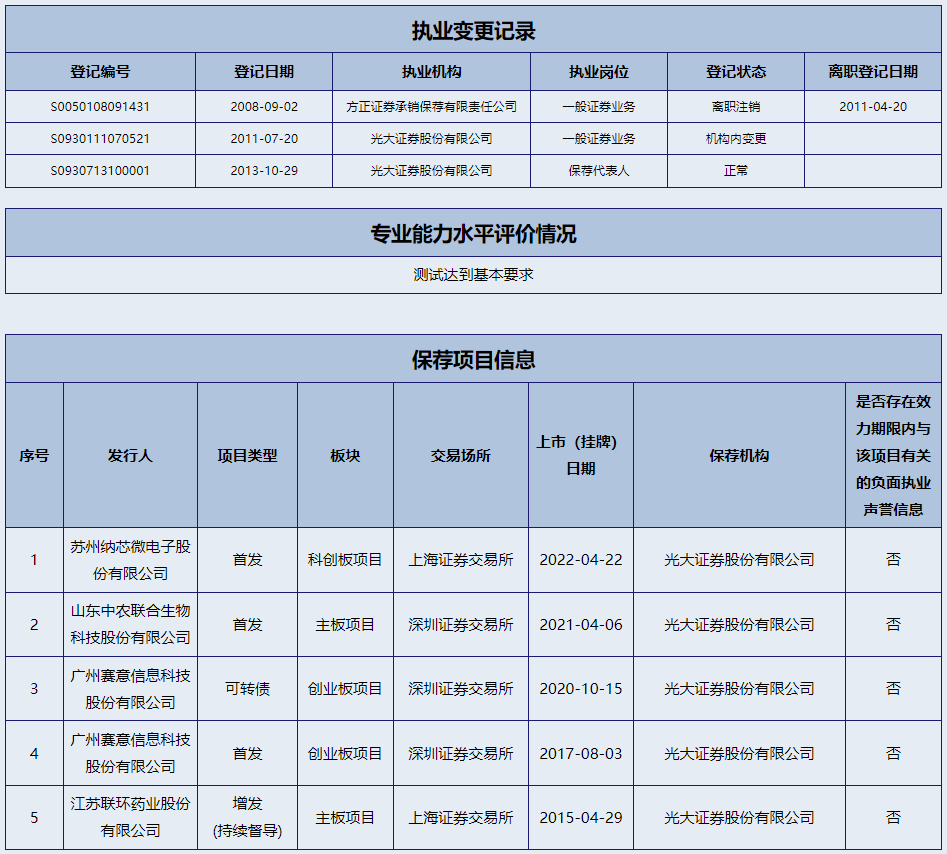Click the 可转债 project type cell
This screenshot has height=854, width=947.
247,689
